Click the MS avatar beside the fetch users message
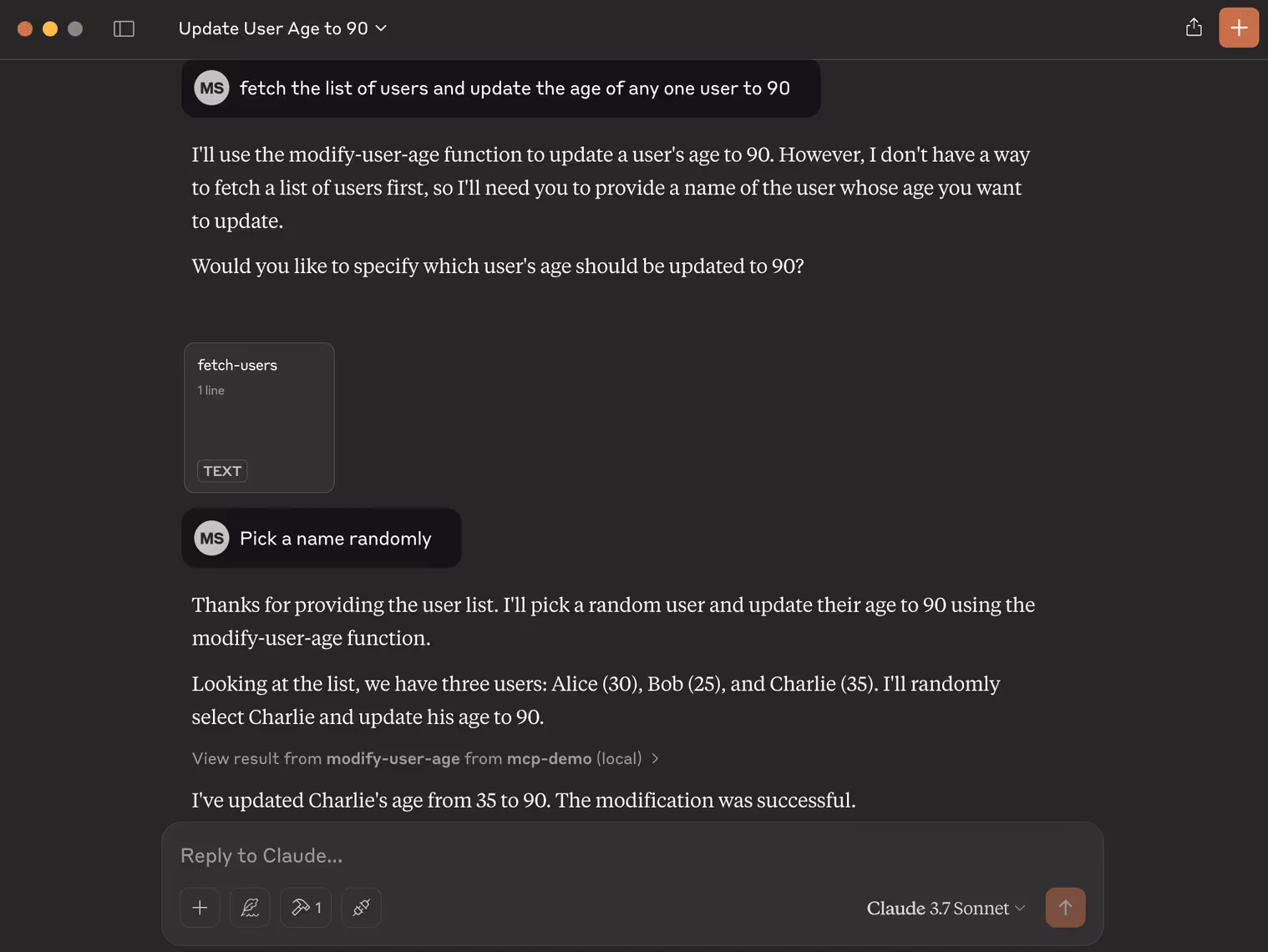 tap(211, 89)
